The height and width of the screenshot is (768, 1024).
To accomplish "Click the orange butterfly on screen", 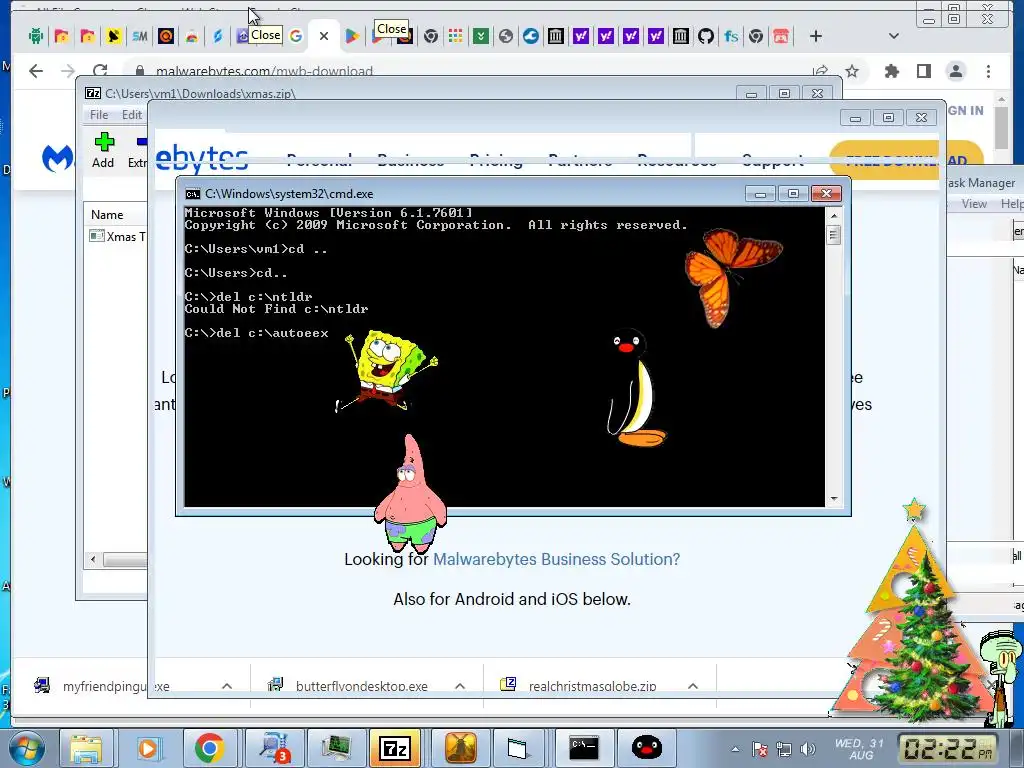I will 731,276.
